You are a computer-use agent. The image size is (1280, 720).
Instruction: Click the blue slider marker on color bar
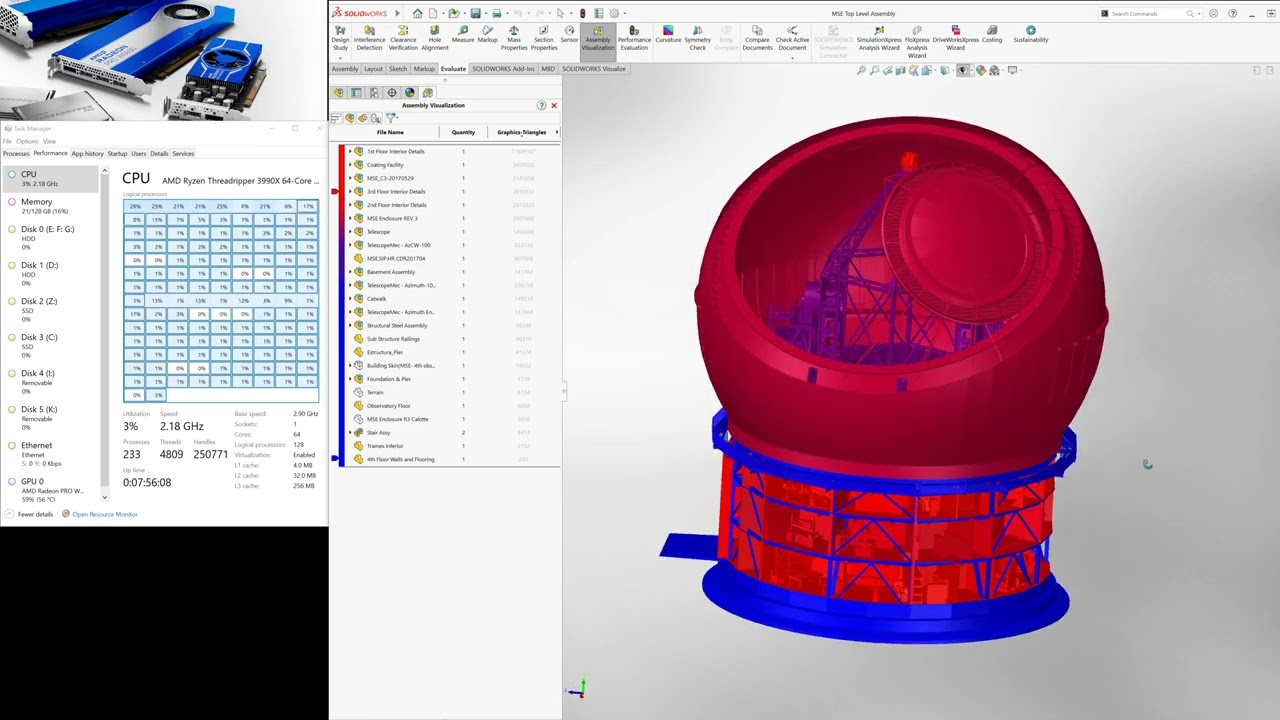point(335,459)
